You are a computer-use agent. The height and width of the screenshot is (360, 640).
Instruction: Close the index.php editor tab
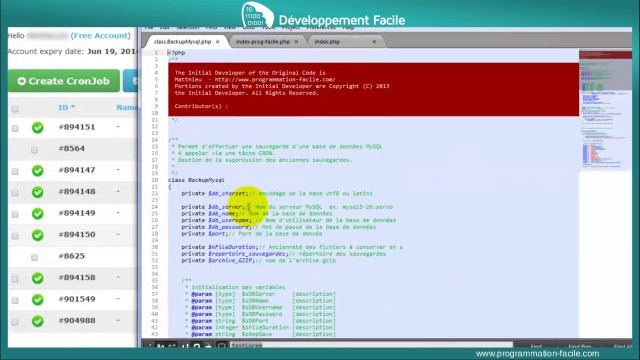coord(374,42)
